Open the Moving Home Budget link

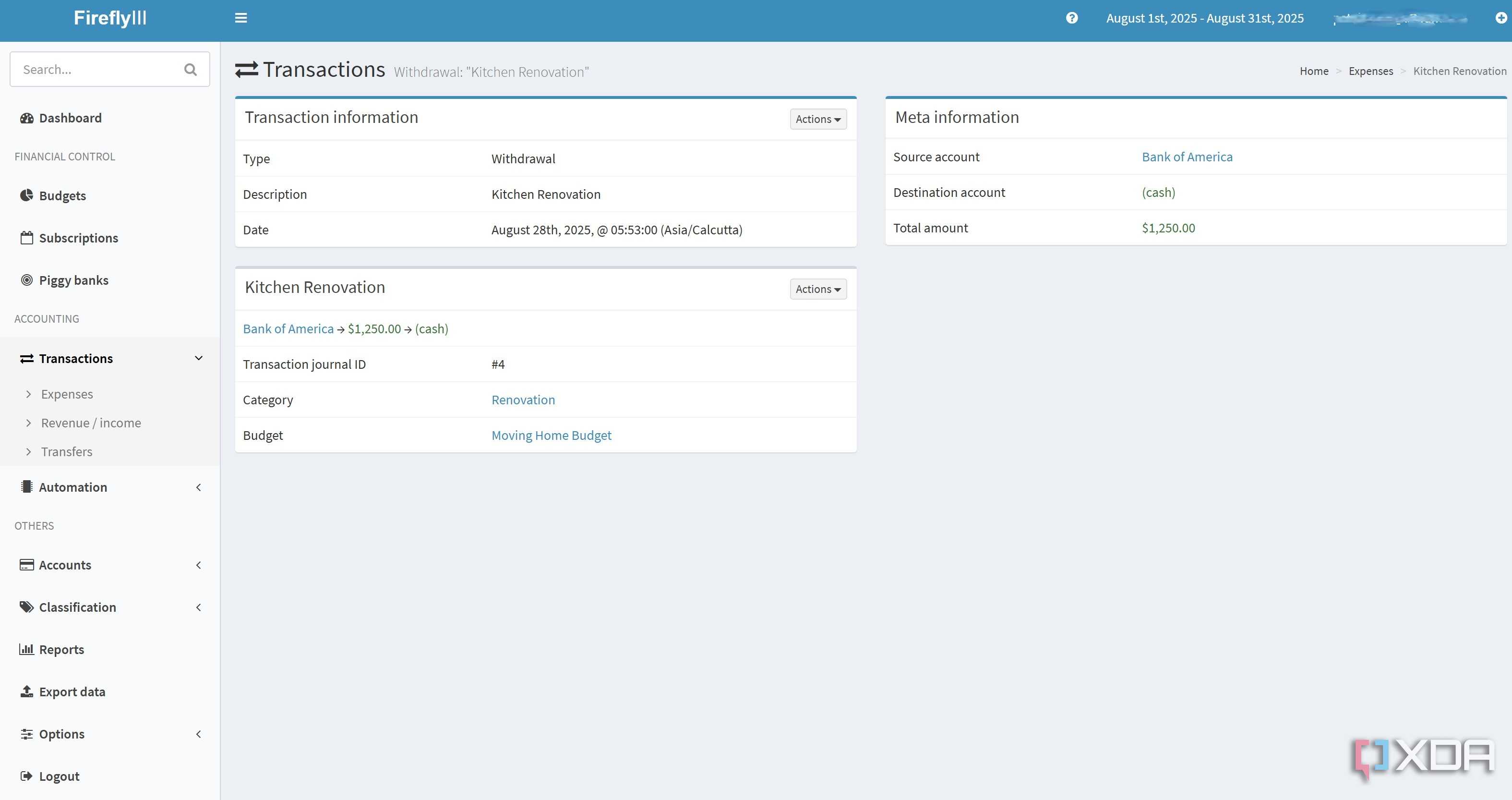551,435
